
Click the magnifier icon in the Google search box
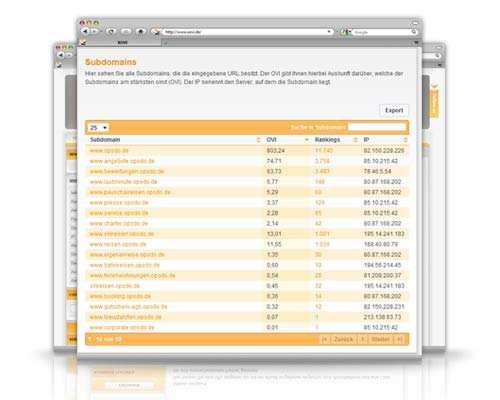click(414, 32)
